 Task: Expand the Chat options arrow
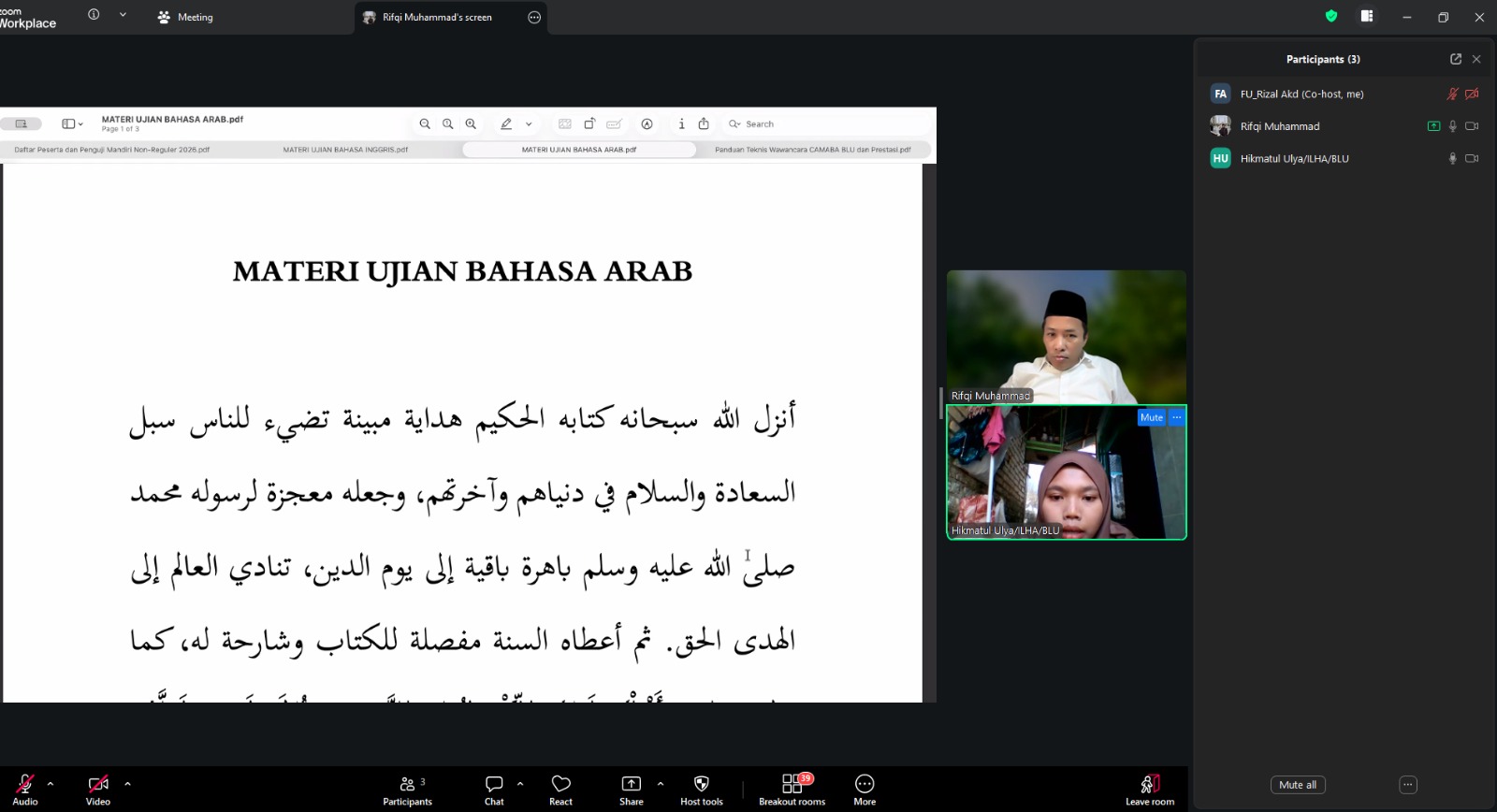coord(520,784)
